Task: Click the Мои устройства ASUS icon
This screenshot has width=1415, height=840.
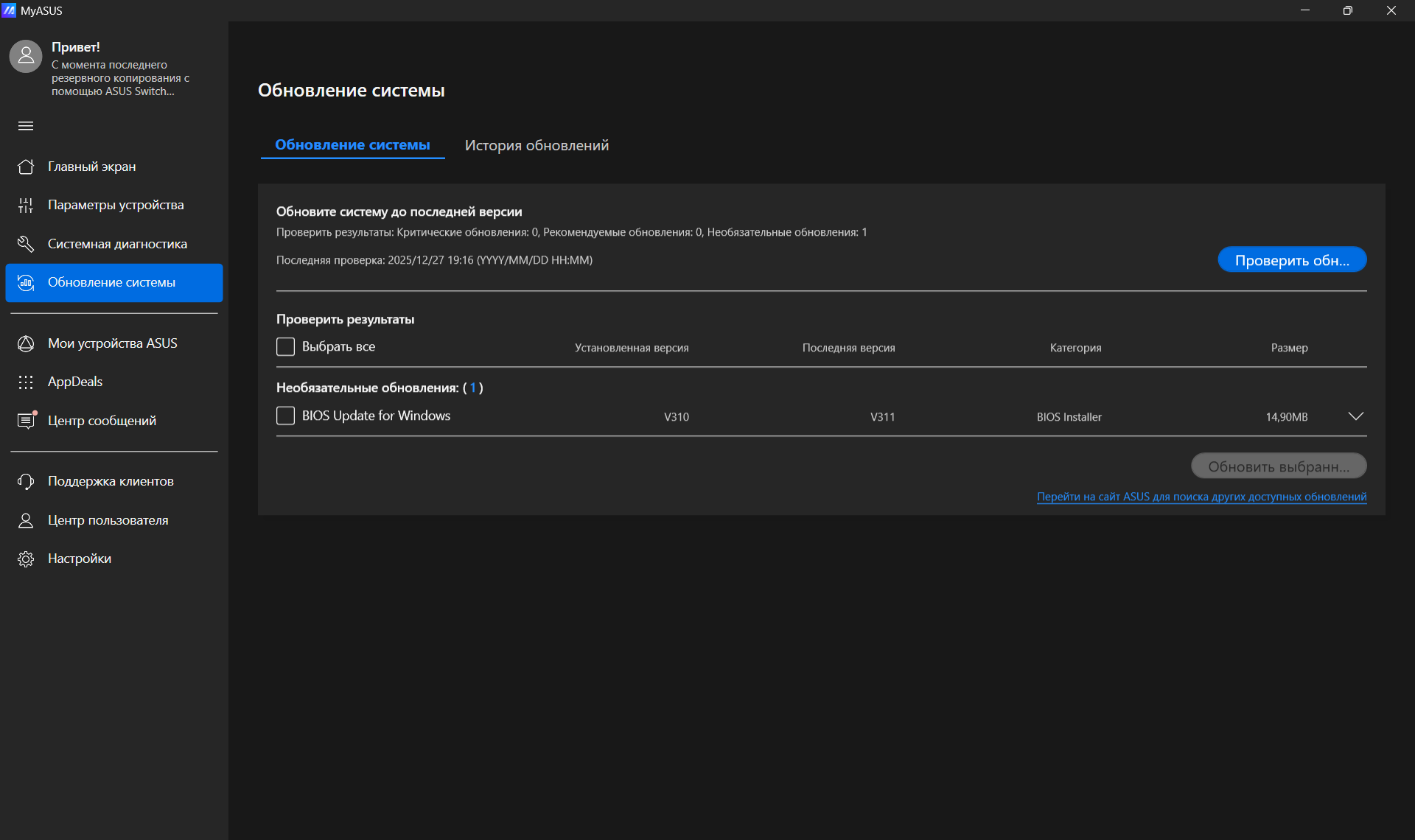Action: [x=26, y=343]
